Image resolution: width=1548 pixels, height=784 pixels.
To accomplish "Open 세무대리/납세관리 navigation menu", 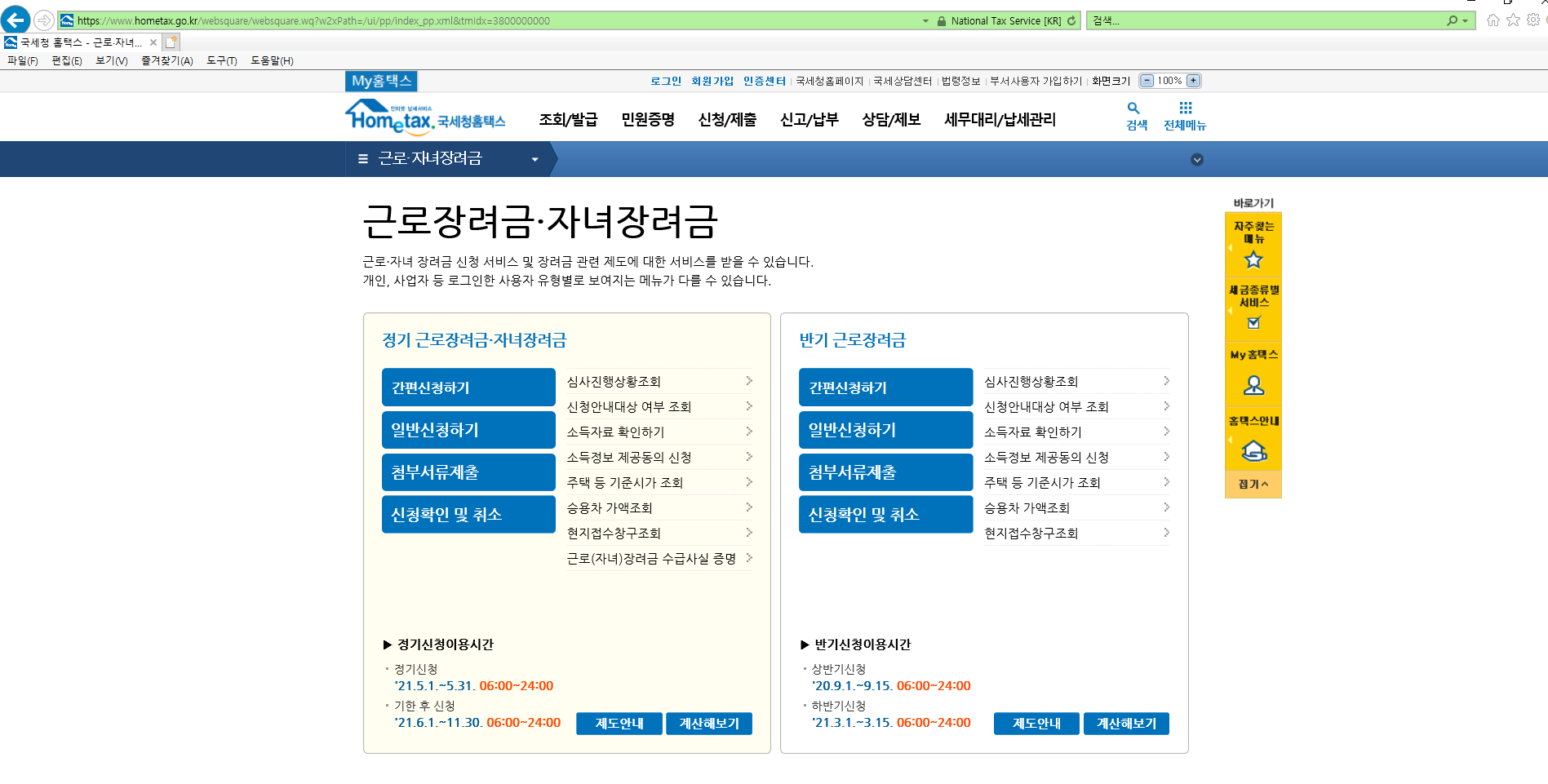I will click(x=1000, y=120).
